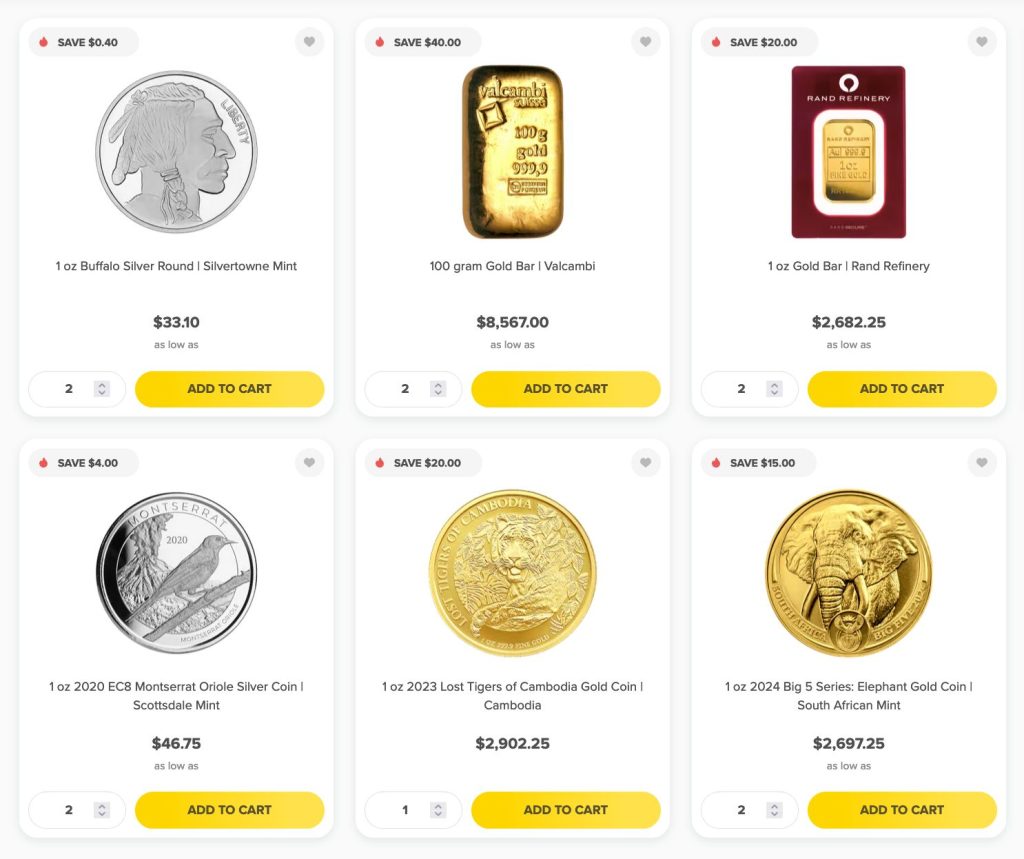This screenshot has height=859, width=1024.
Task: Change quantity stepper for Valcambi Gold Bar
Action: [x=437, y=389]
